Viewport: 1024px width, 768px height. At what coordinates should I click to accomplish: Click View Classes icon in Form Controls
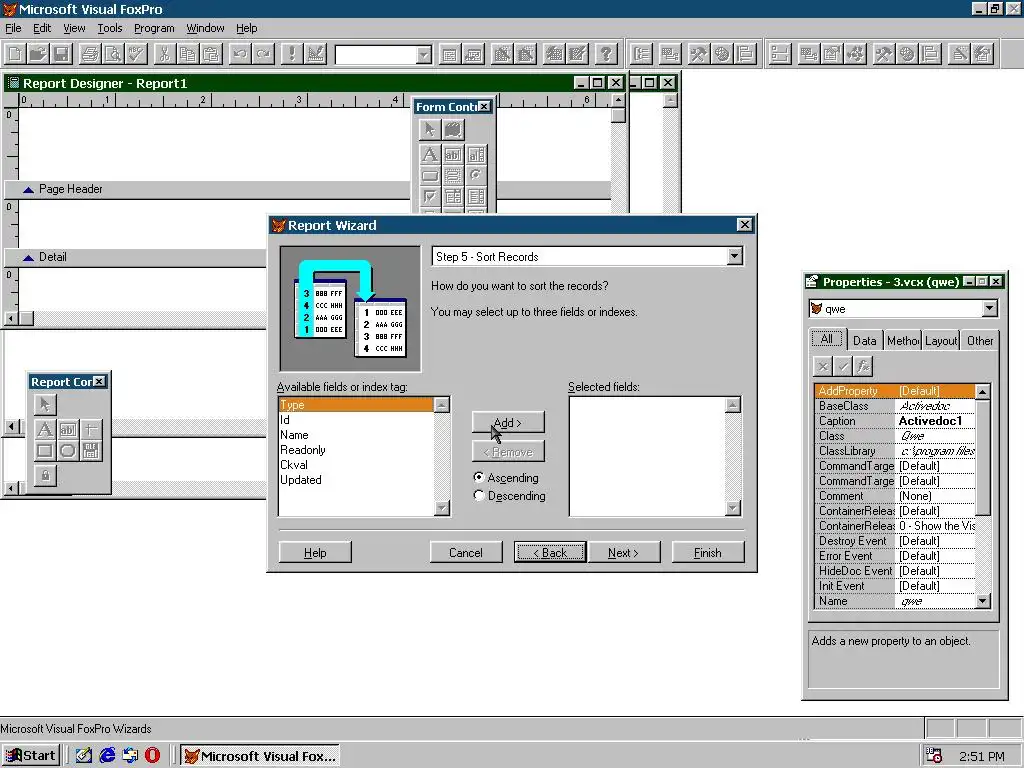(453, 129)
